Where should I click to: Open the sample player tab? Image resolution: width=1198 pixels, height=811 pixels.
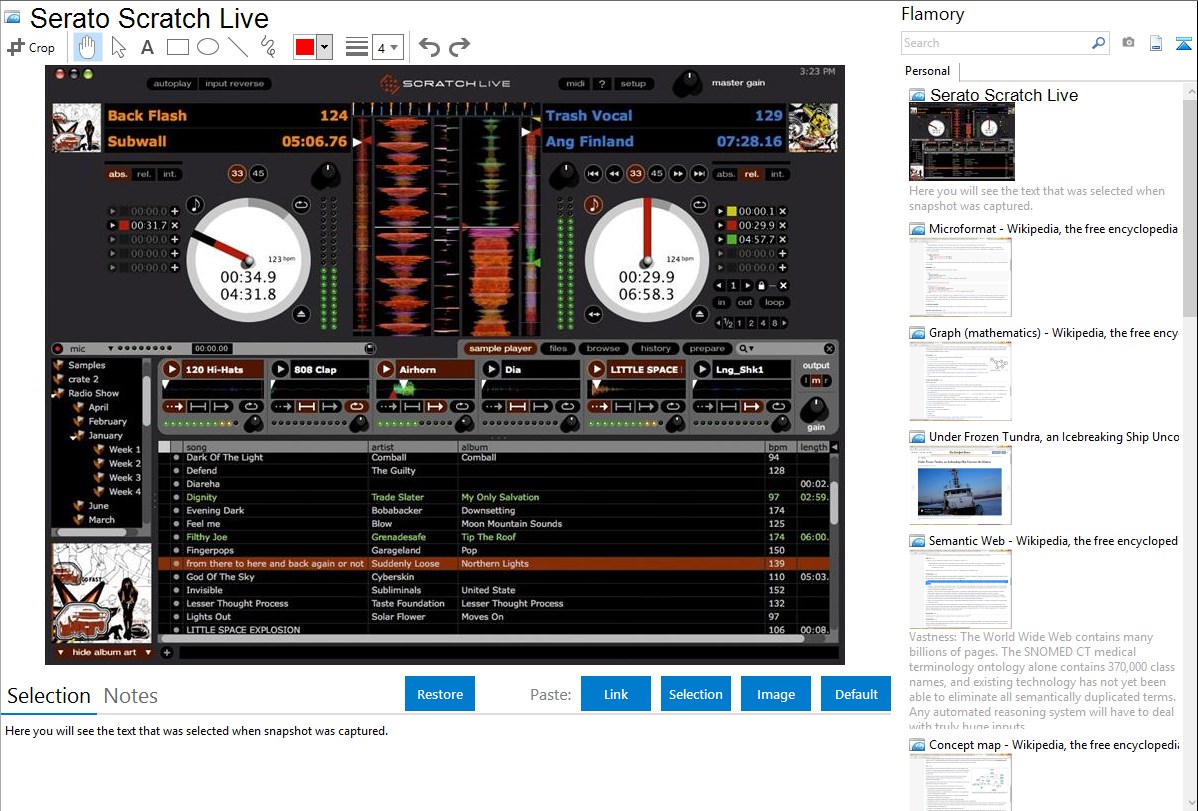(500, 349)
